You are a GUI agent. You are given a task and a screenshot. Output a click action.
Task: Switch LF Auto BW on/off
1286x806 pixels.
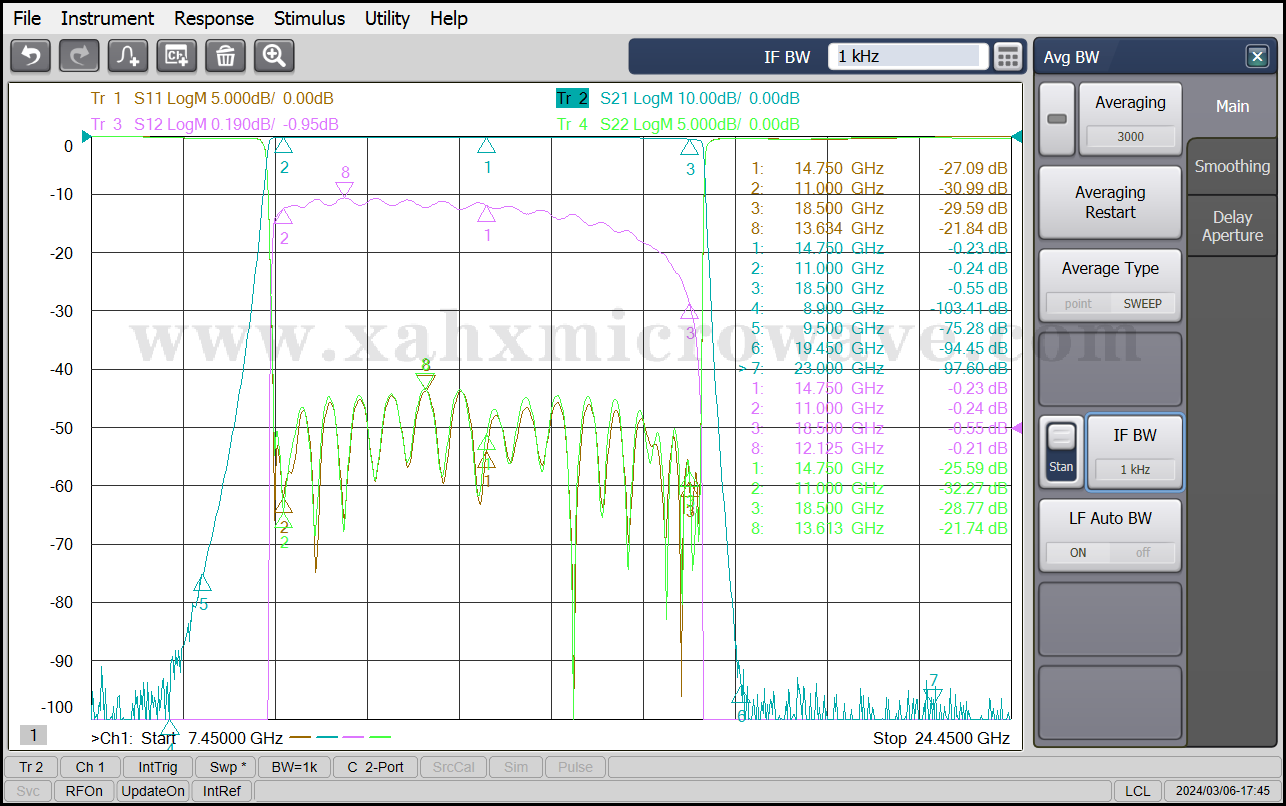(x=1110, y=552)
